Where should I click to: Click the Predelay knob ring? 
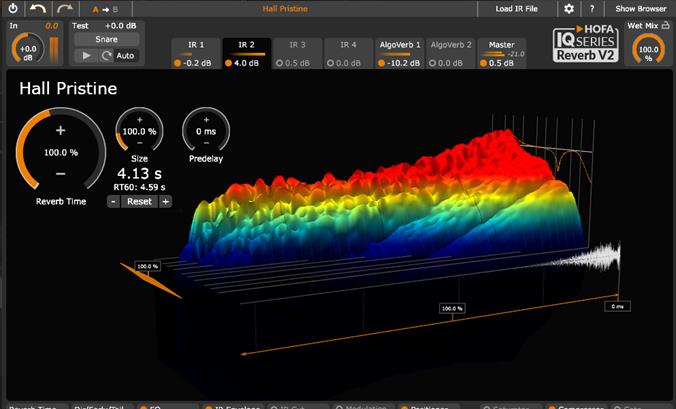206,129
